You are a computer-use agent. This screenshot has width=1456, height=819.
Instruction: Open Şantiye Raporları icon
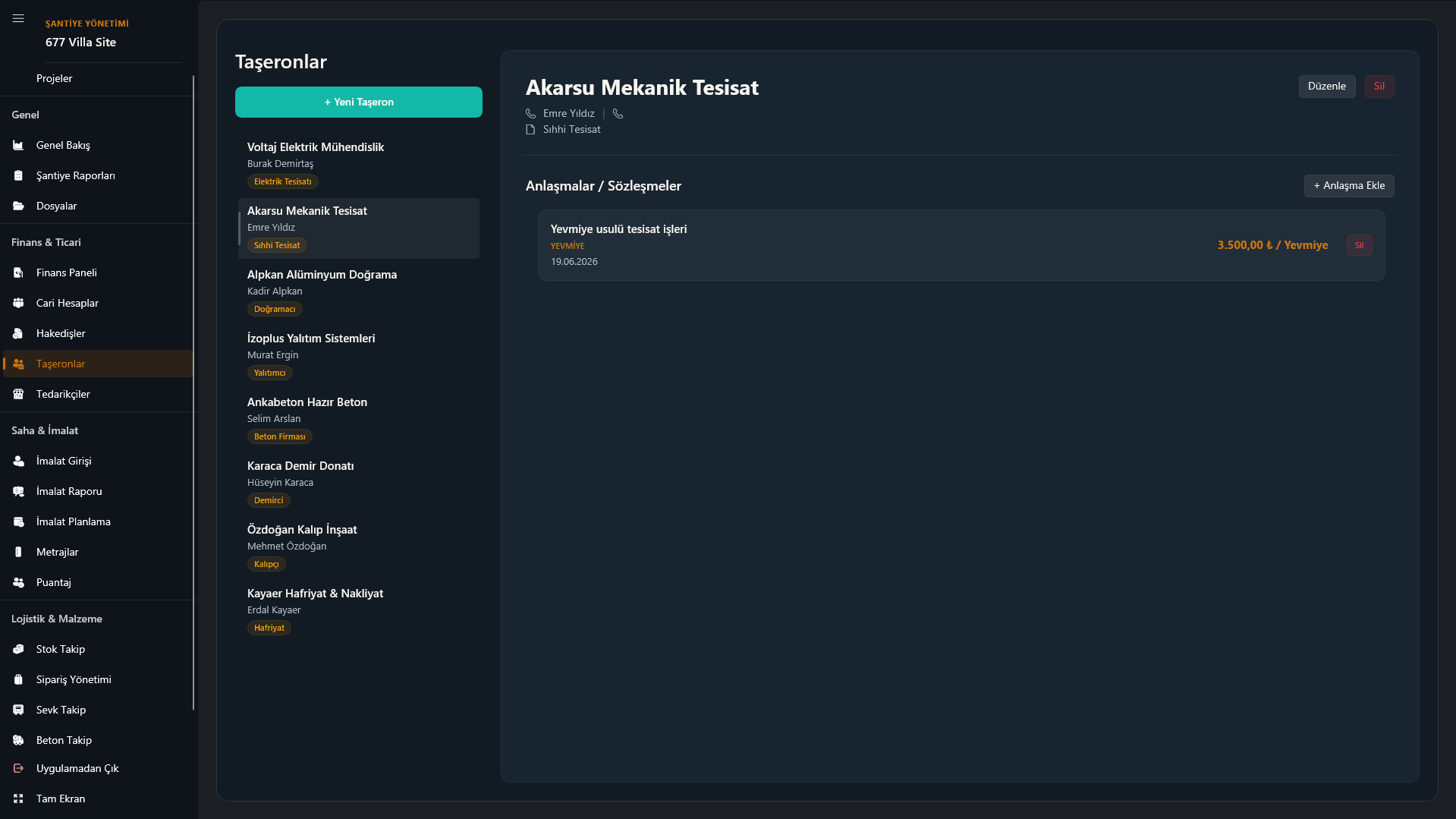pos(18,175)
